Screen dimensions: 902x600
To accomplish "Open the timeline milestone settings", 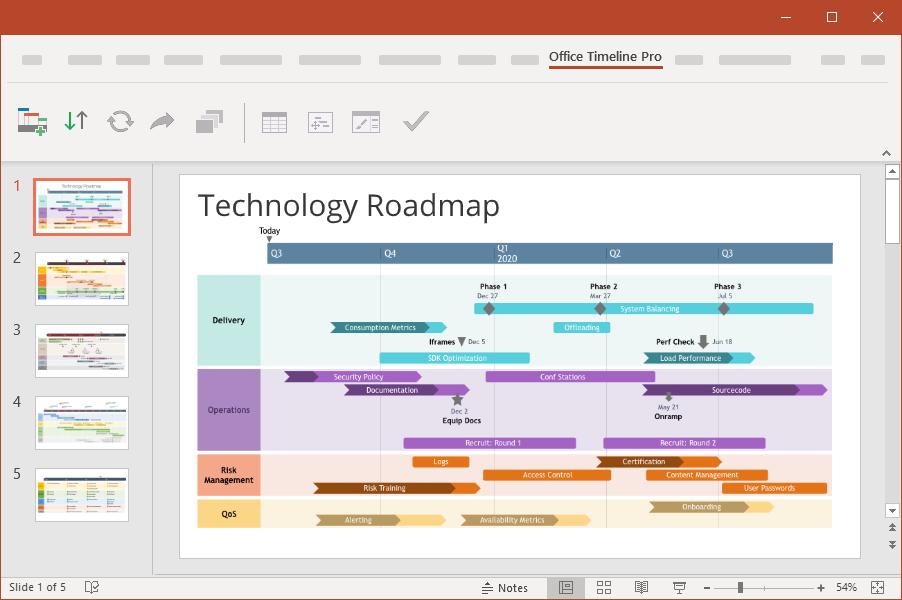I will tap(320, 122).
